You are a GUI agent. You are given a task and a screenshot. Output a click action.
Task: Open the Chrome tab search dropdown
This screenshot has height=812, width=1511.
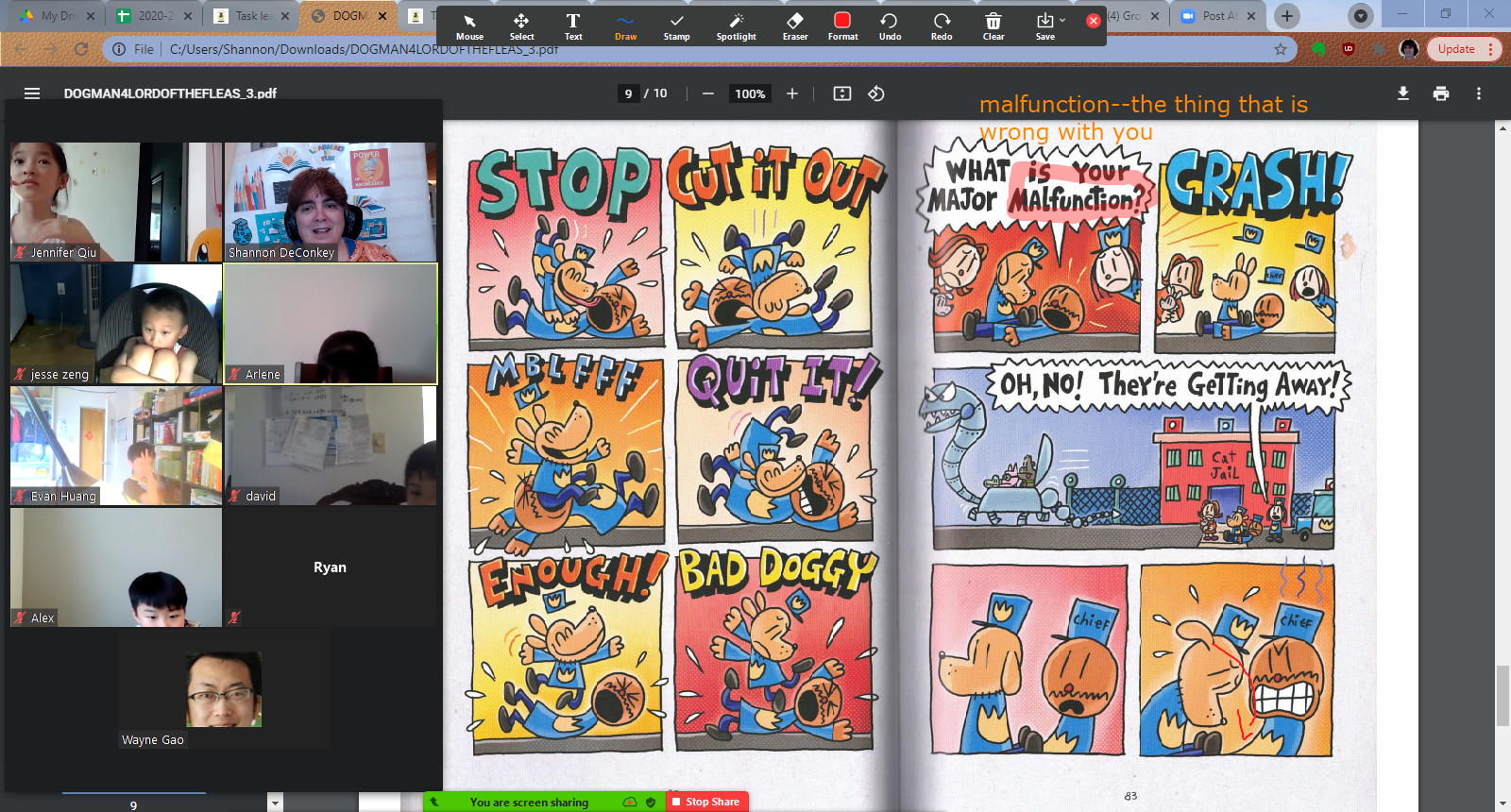pyautogui.click(x=1360, y=16)
